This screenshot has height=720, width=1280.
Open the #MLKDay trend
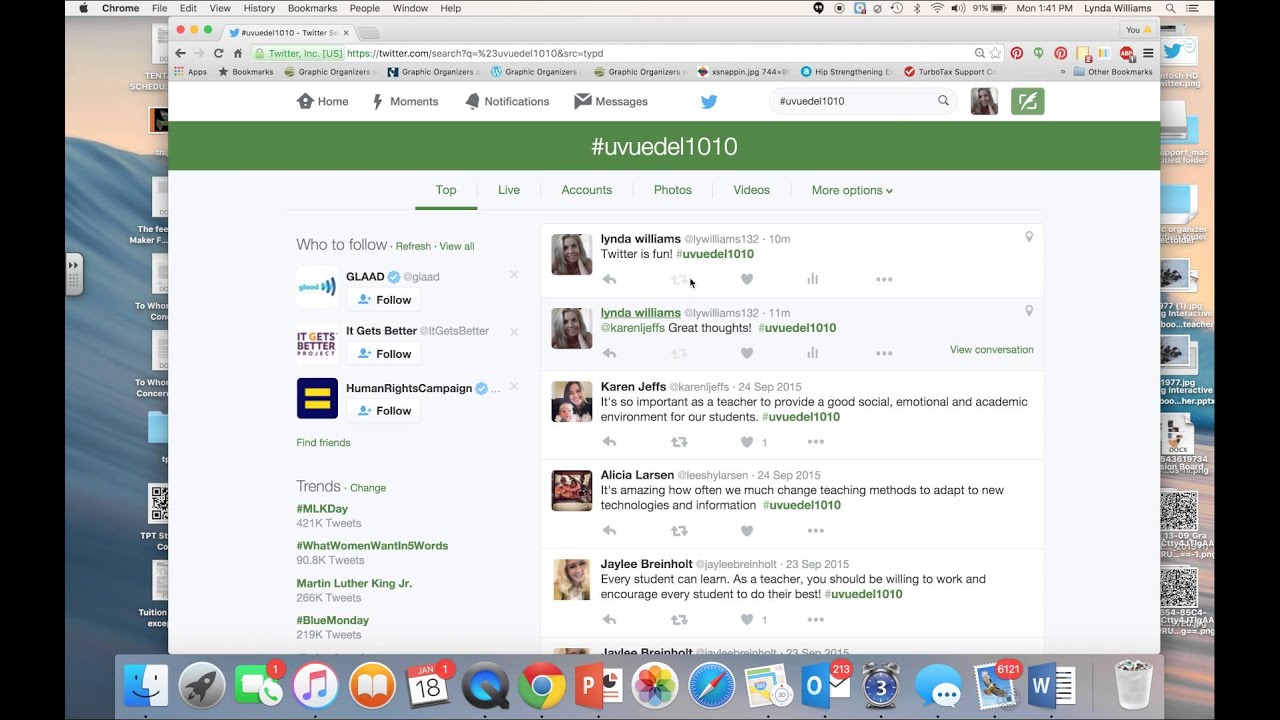[x=322, y=509]
